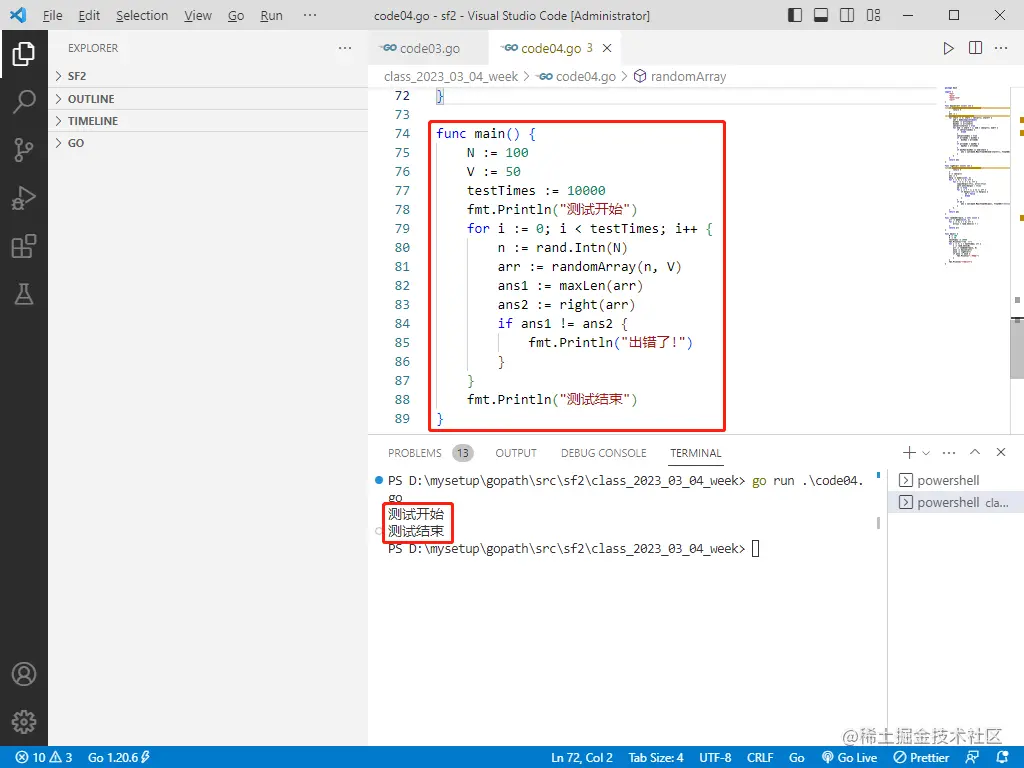Open the Extensions view icon
Screen dimensions: 1024x768
click(x=24, y=246)
